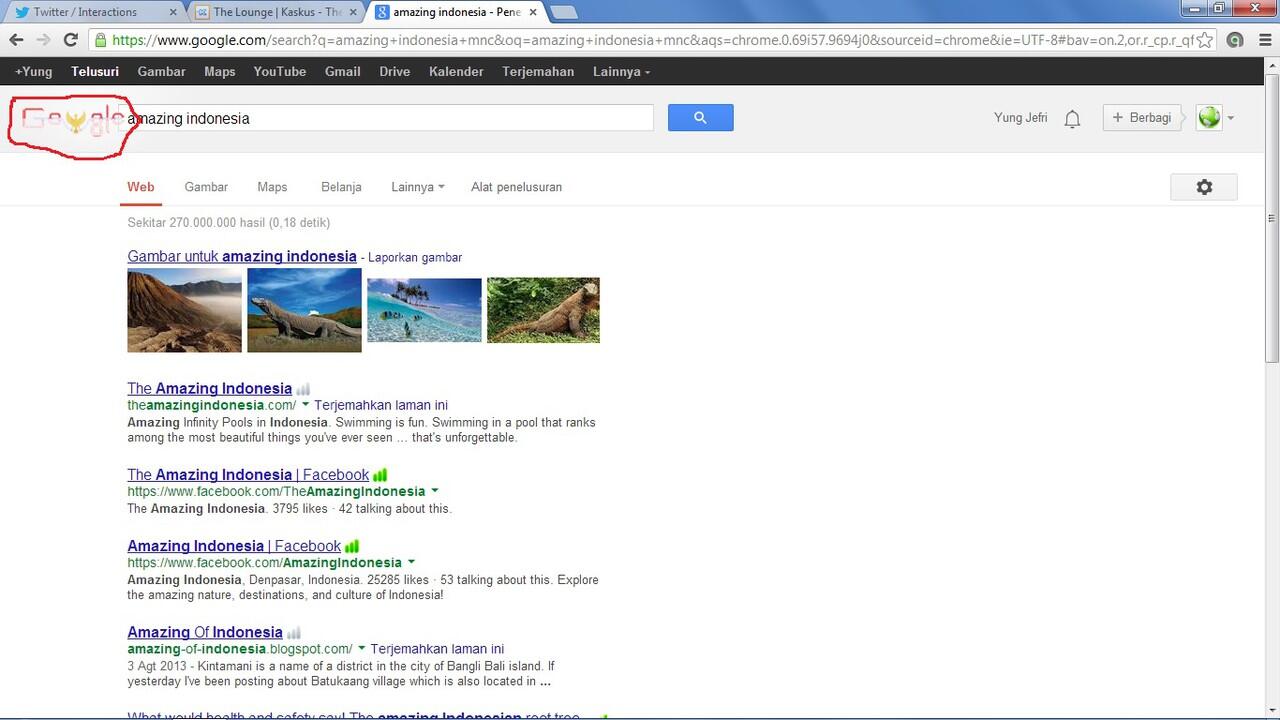Open the Komodo dragon on grass thumbnail
This screenshot has width=1280, height=720.
pos(543,310)
